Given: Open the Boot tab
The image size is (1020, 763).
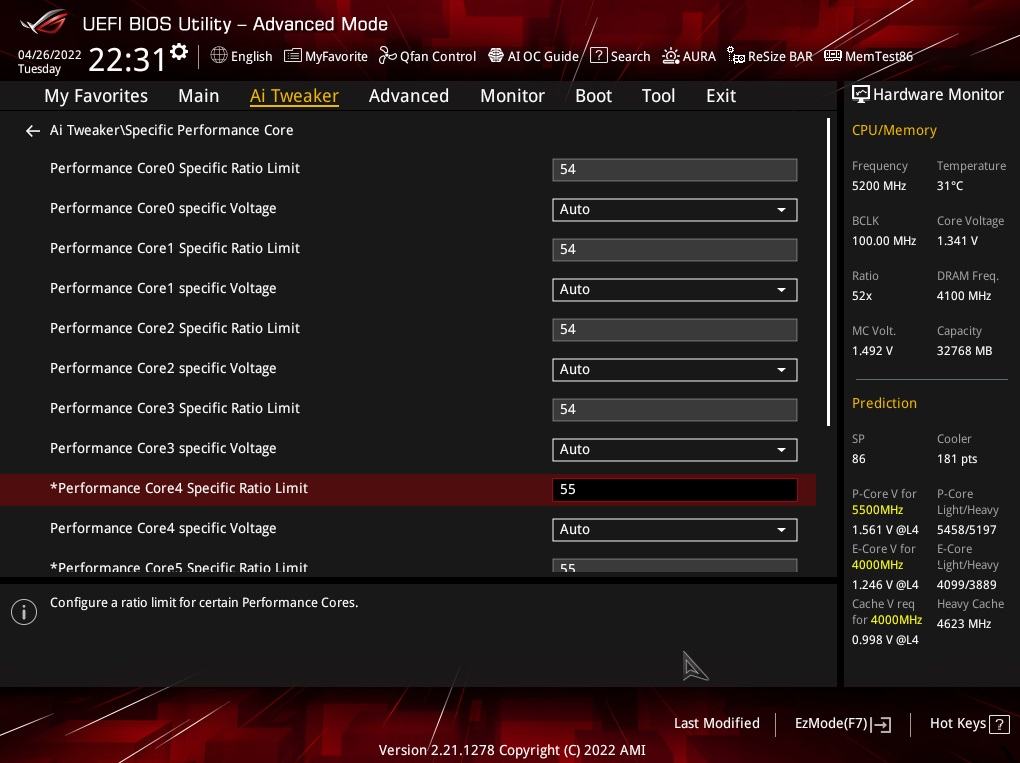Looking at the screenshot, I should (593, 96).
